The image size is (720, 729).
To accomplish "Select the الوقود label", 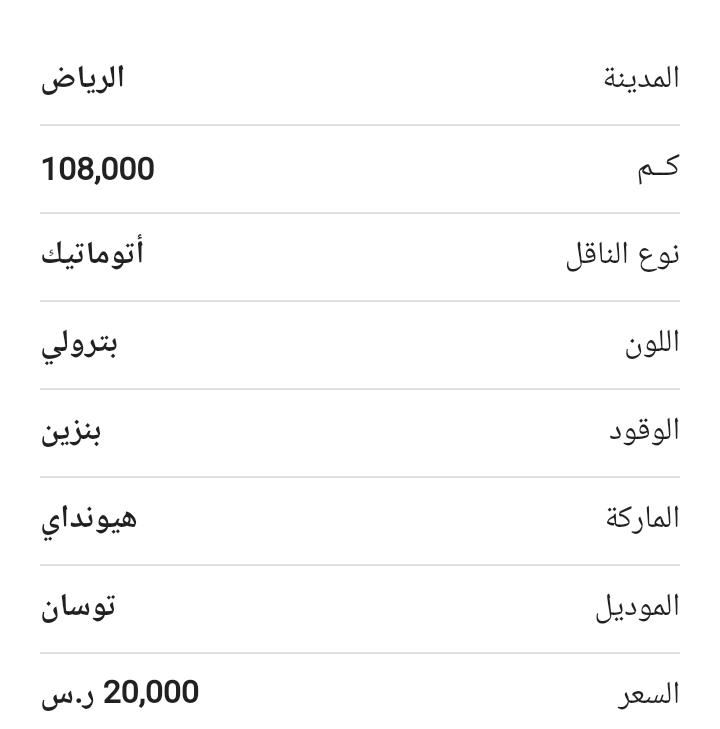I will [x=644, y=431].
